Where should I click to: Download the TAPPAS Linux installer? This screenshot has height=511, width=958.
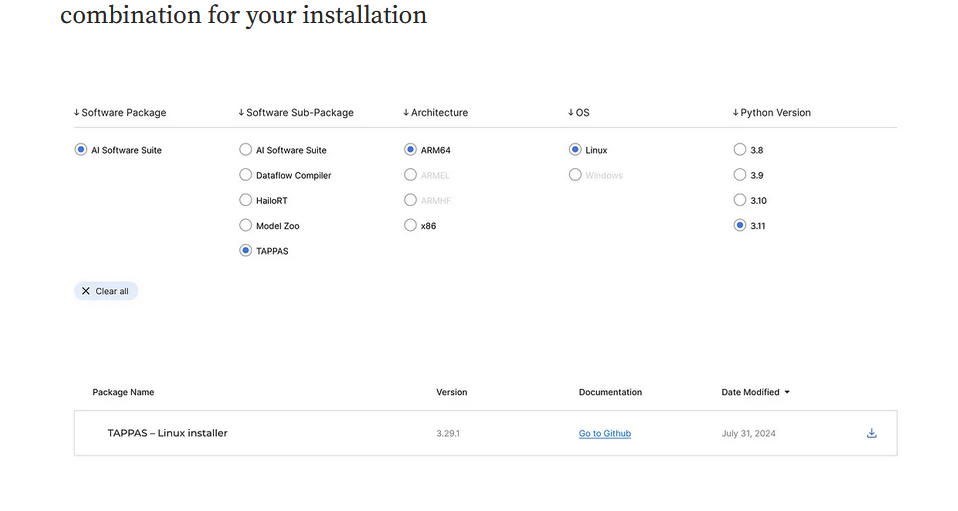(x=871, y=433)
